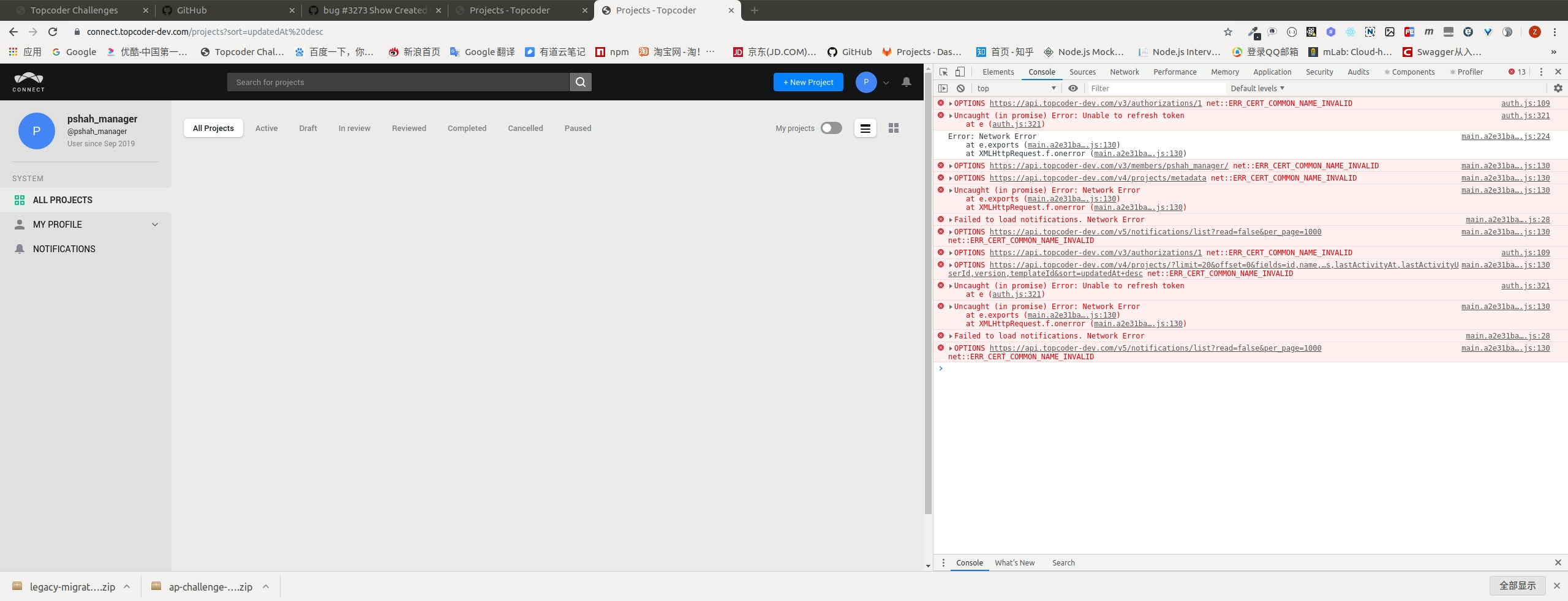The height and width of the screenshot is (601, 1568).
Task: Open drawer three-dot menu in DevTools
Action: pos(943,562)
